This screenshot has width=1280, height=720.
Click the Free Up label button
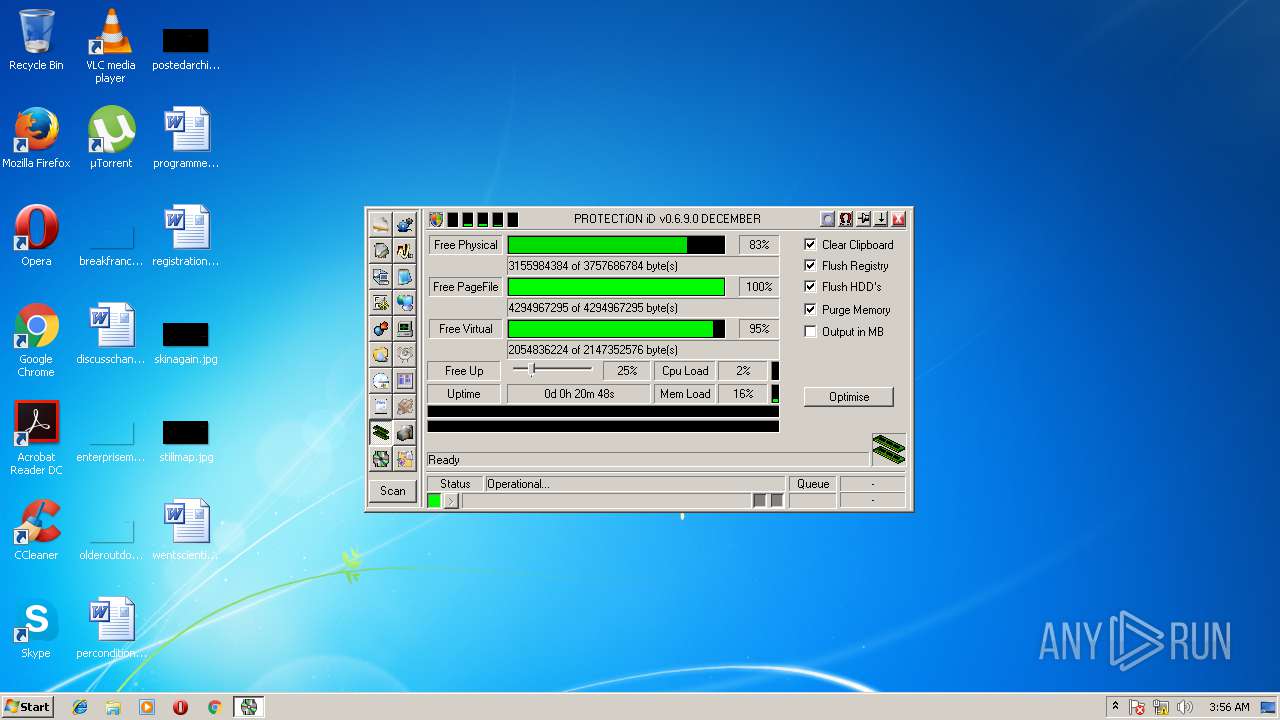pos(464,371)
